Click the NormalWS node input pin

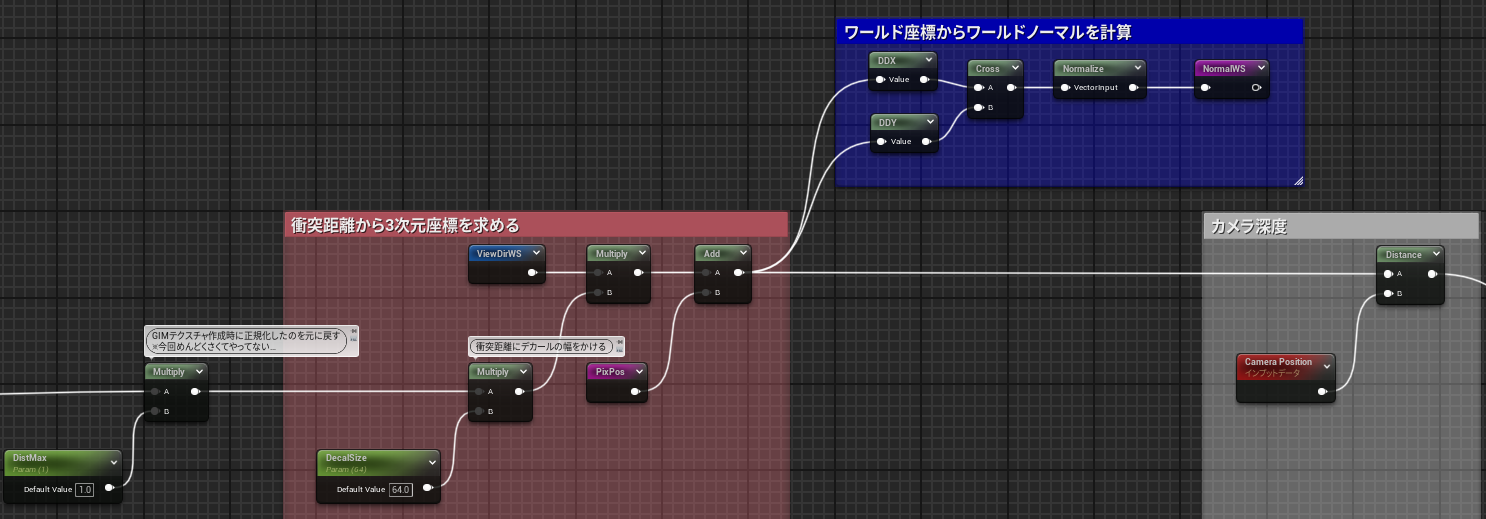click(1206, 88)
